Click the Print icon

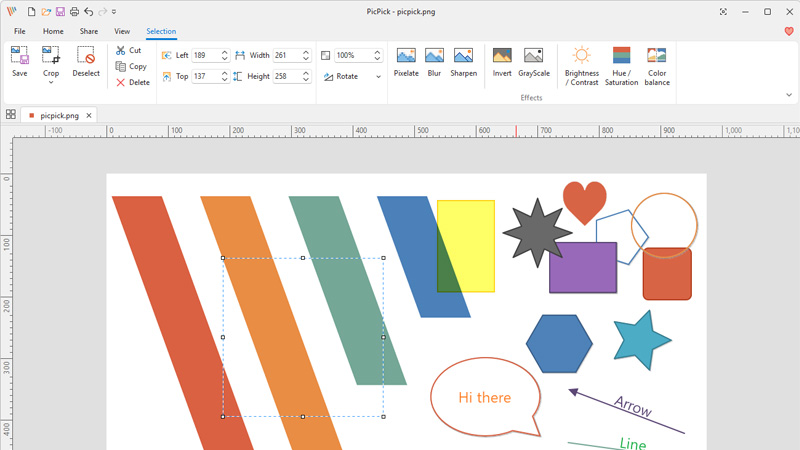pos(74,11)
